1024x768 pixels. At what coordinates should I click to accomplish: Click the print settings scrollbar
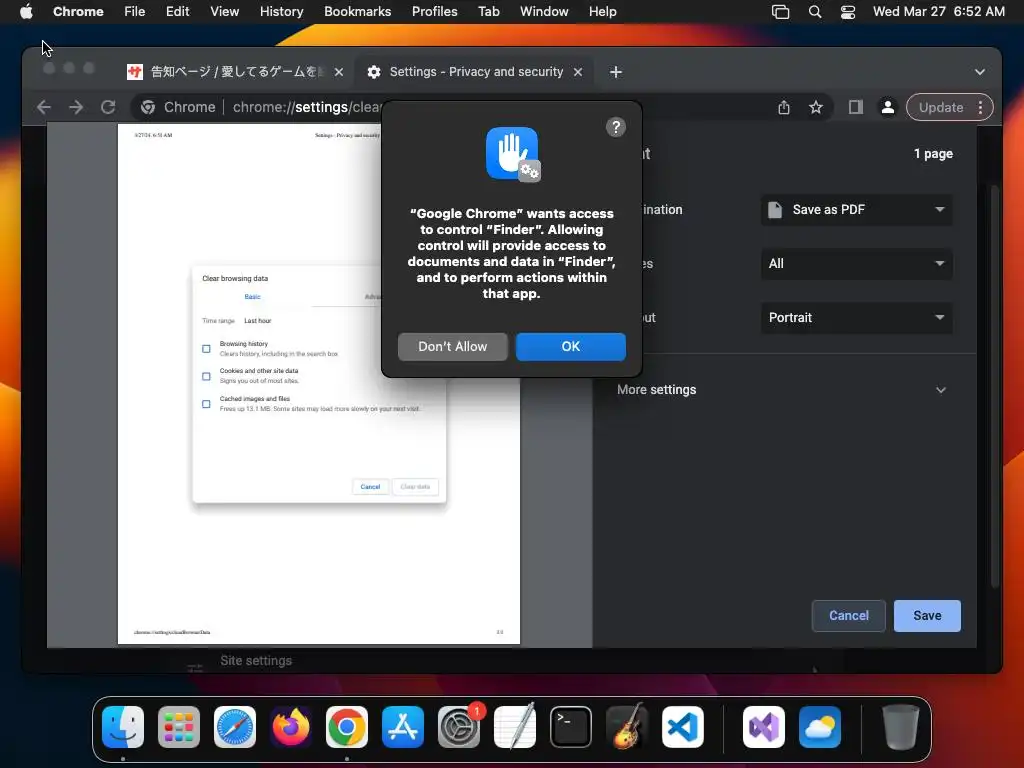(995, 387)
